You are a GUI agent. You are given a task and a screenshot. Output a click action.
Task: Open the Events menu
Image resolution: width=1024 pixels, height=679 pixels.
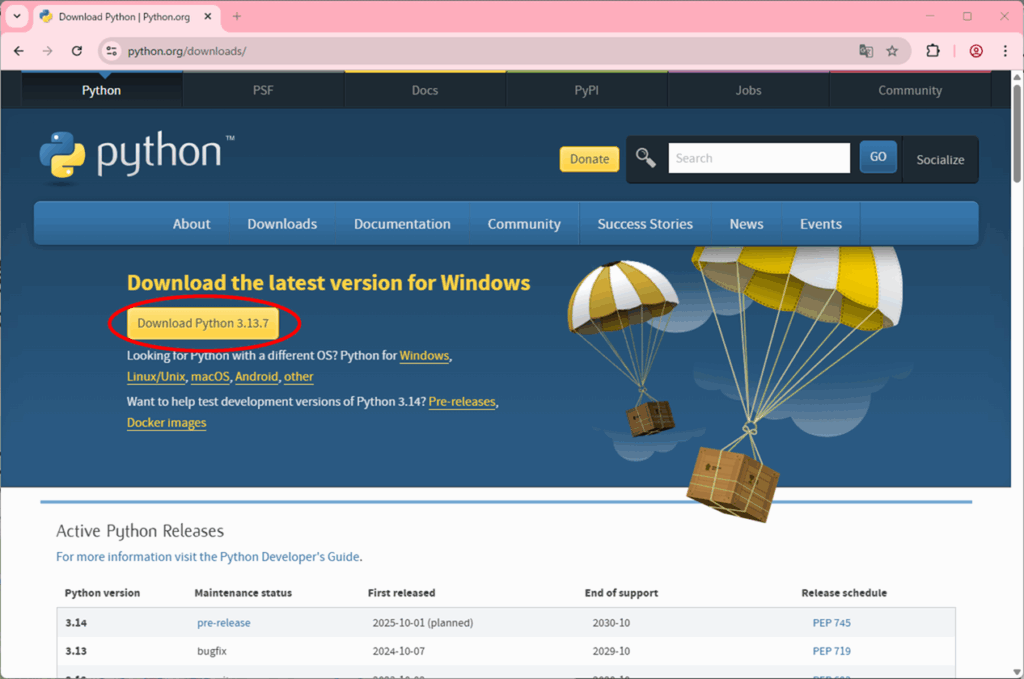[821, 224]
